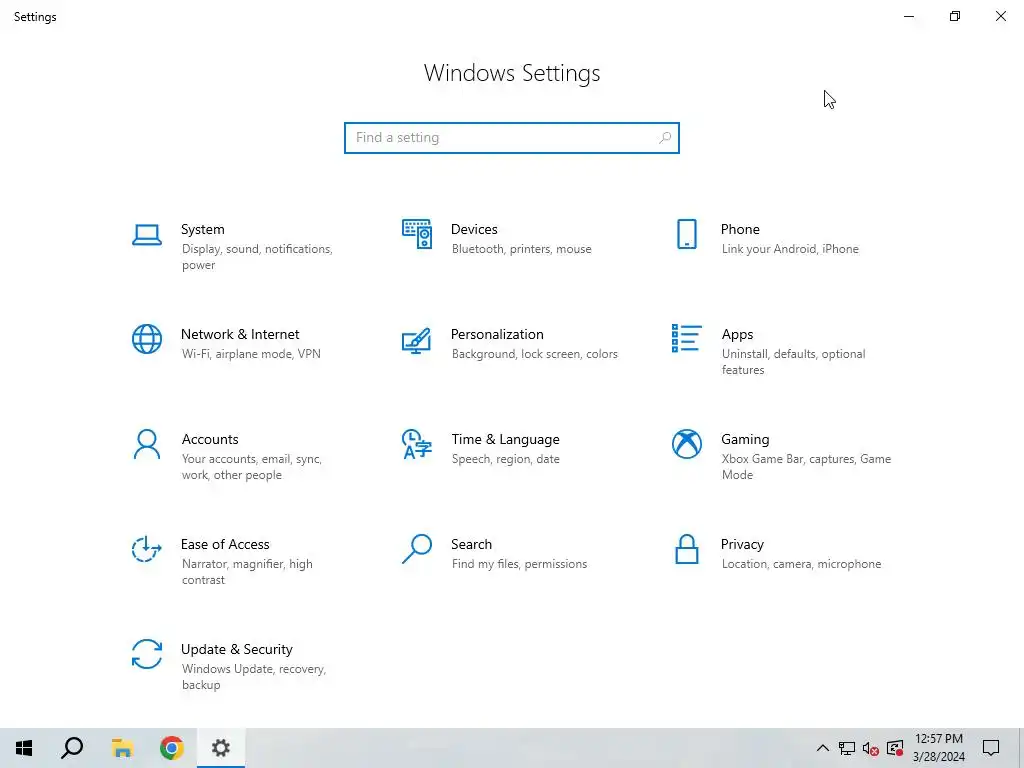The image size is (1024, 768).
Task: Open the taskbar clock showing 12:57 PM
Action: (939, 748)
